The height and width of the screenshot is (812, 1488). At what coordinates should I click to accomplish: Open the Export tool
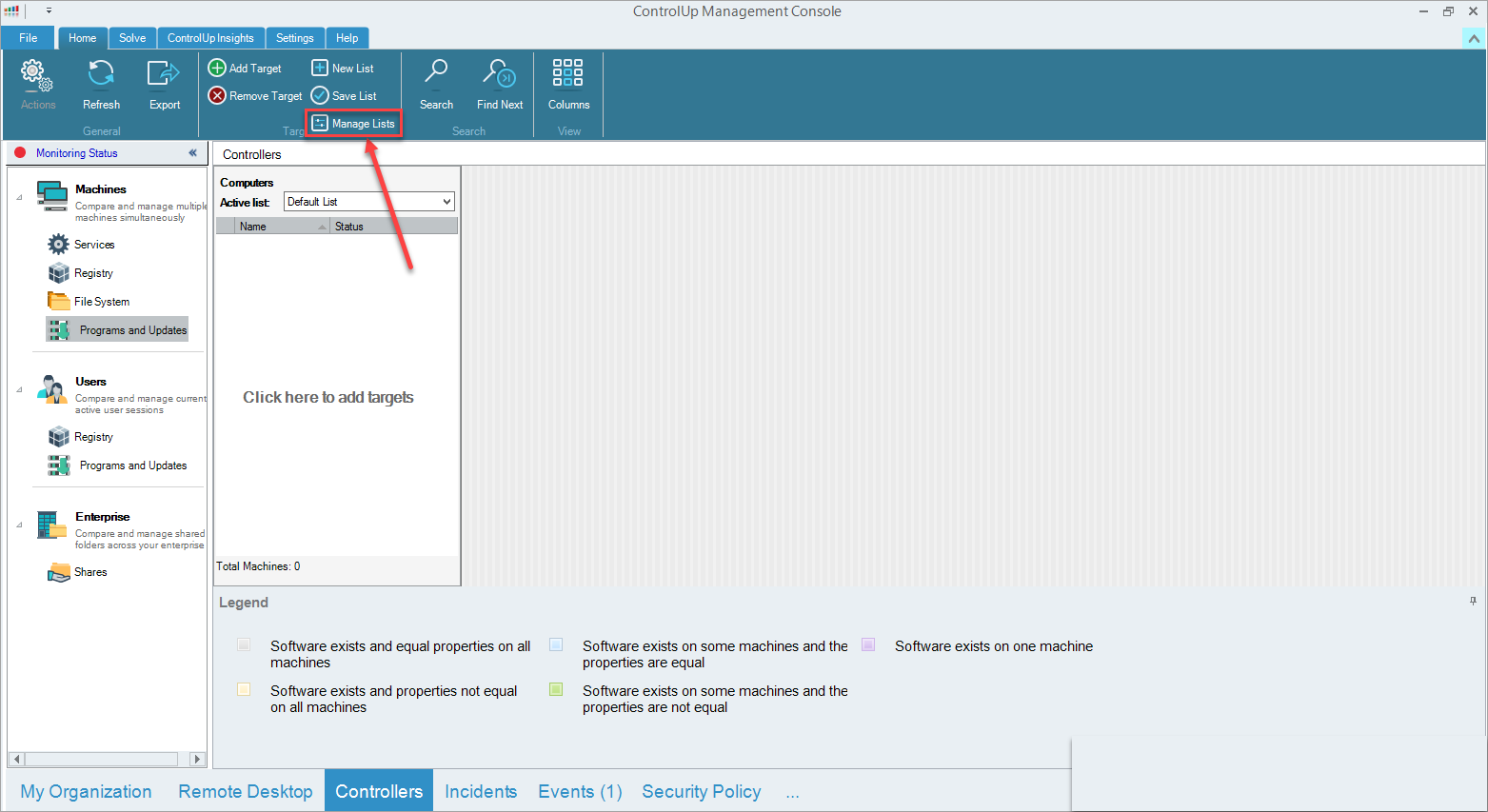[x=164, y=85]
